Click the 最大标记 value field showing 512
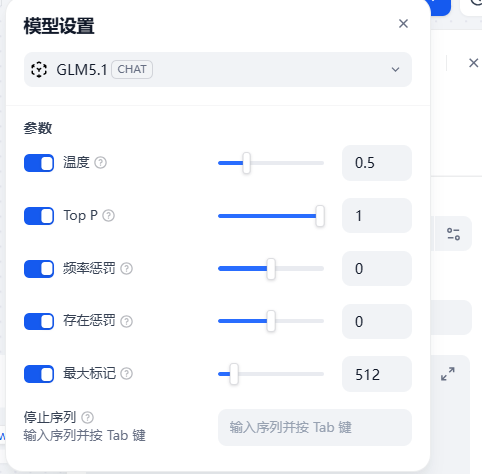The width and height of the screenshot is (482, 474). click(x=377, y=374)
